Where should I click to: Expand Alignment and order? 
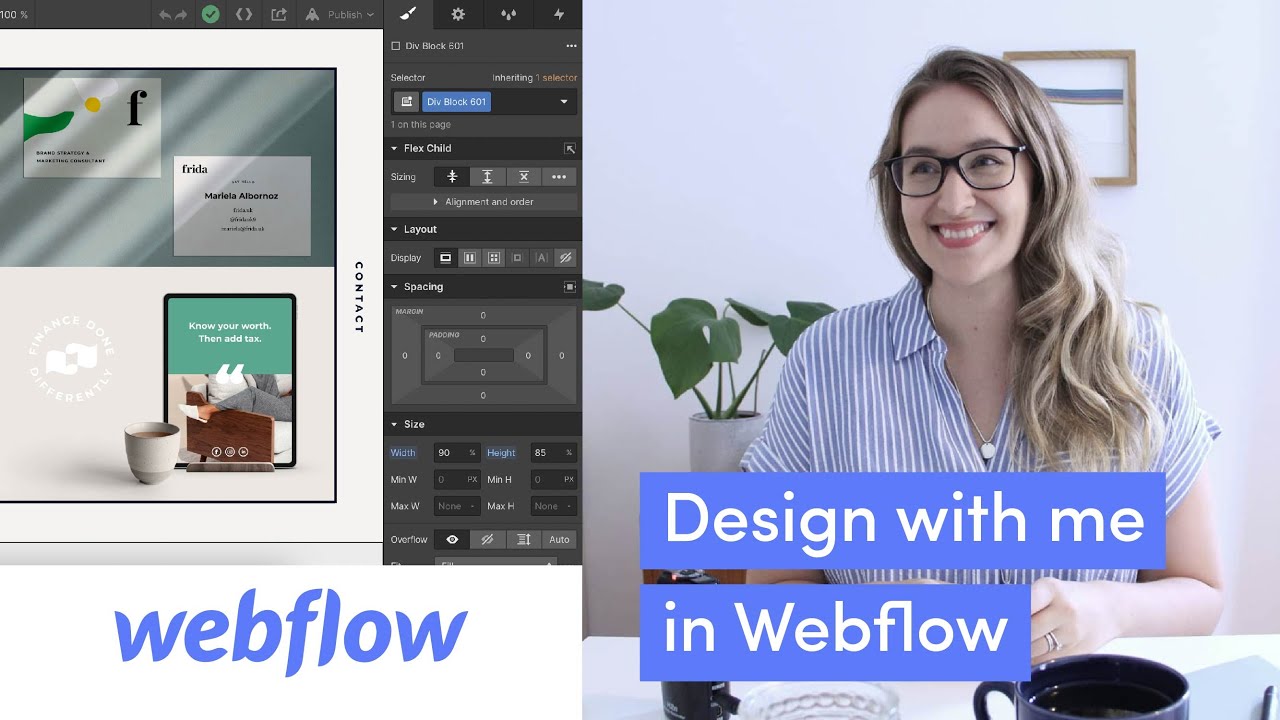[x=484, y=202]
